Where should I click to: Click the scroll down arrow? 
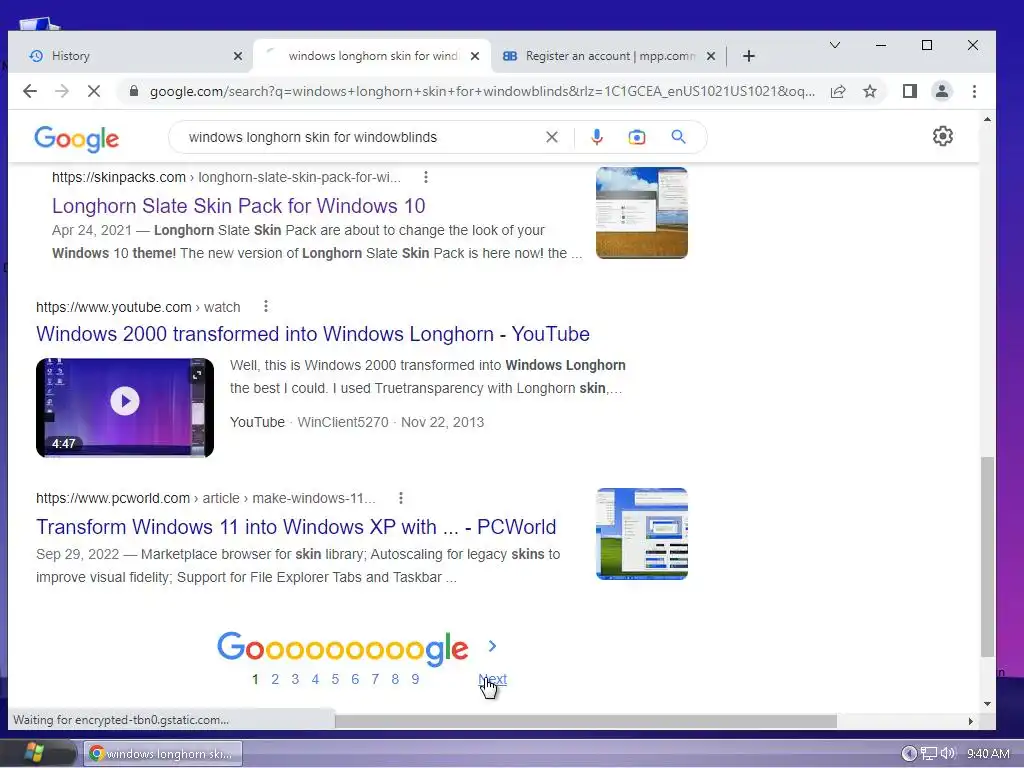coord(987,704)
